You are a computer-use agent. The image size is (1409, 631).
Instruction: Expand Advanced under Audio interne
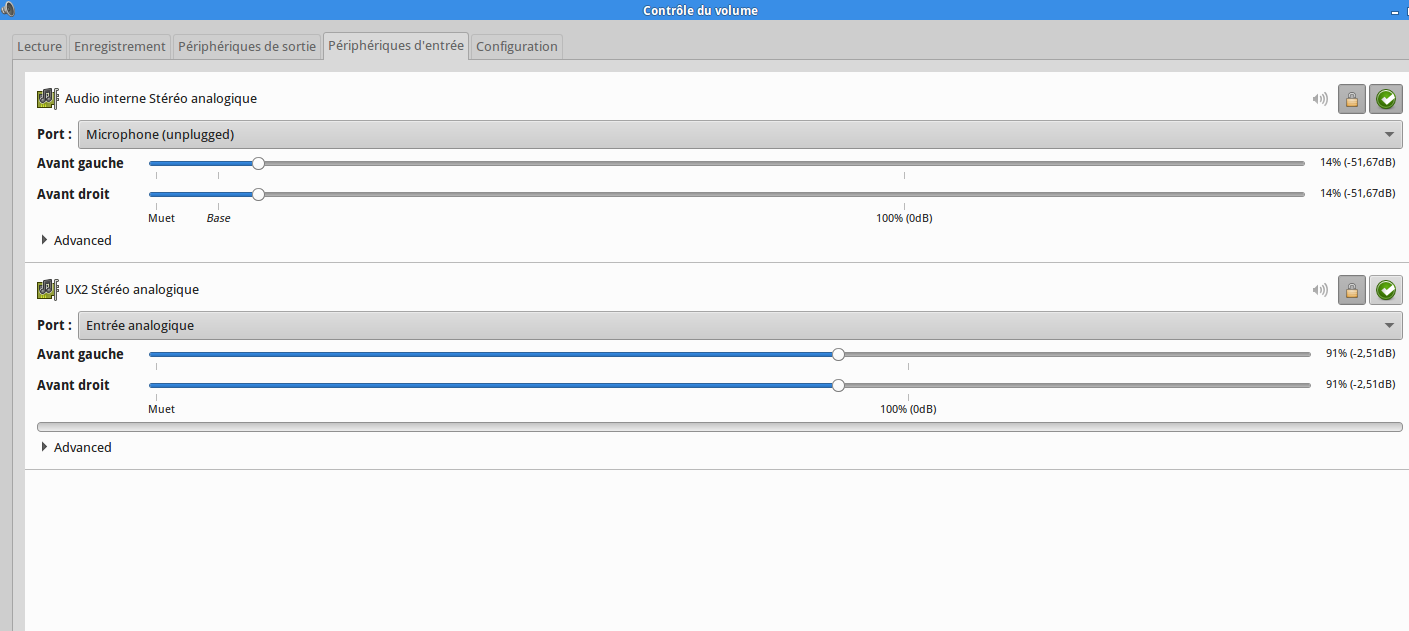76,240
